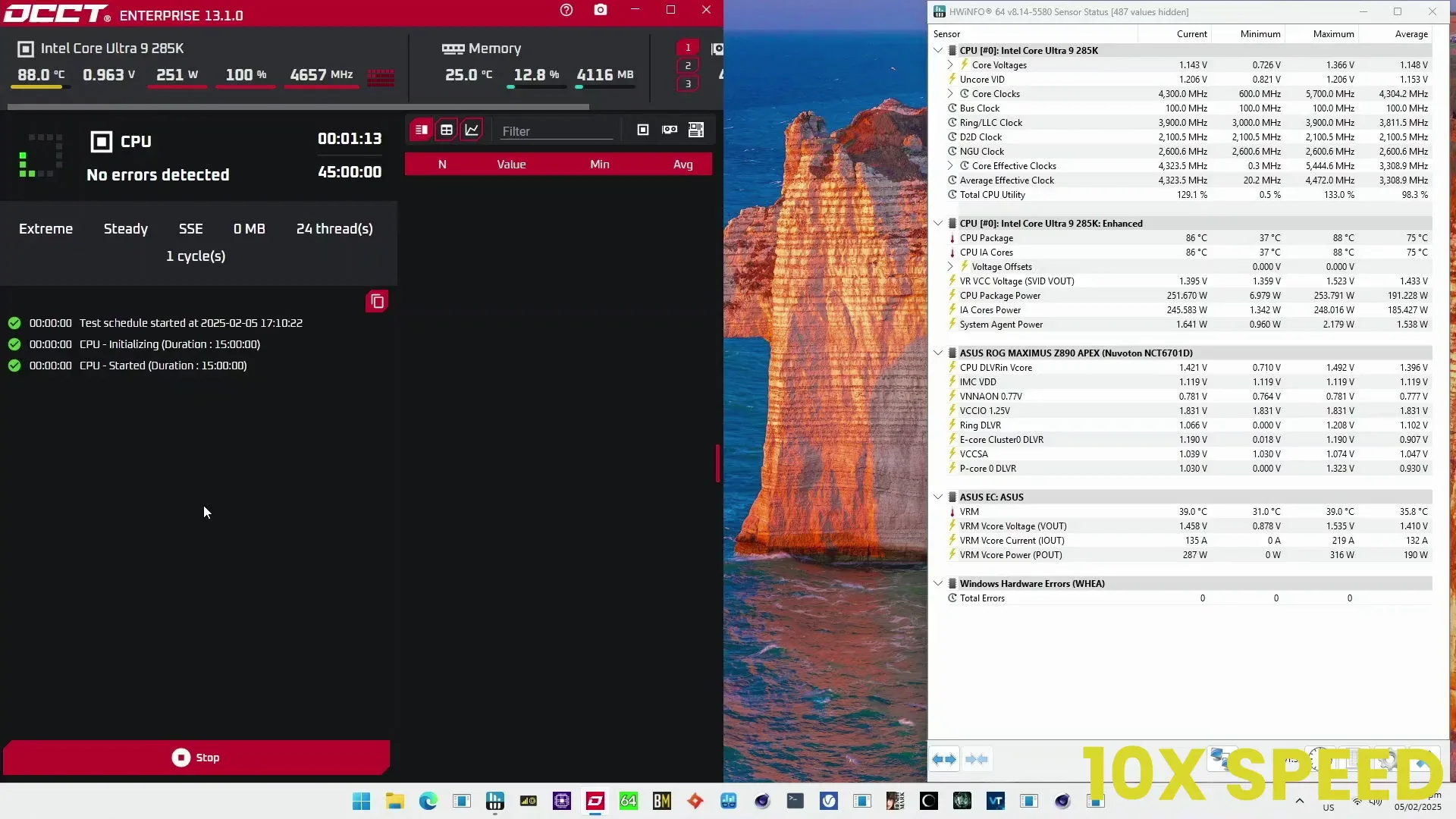Image resolution: width=1456 pixels, height=819 pixels.
Task: Click the 4657 MHz clock reading in OCCT
Action: [x=322, y=75]
